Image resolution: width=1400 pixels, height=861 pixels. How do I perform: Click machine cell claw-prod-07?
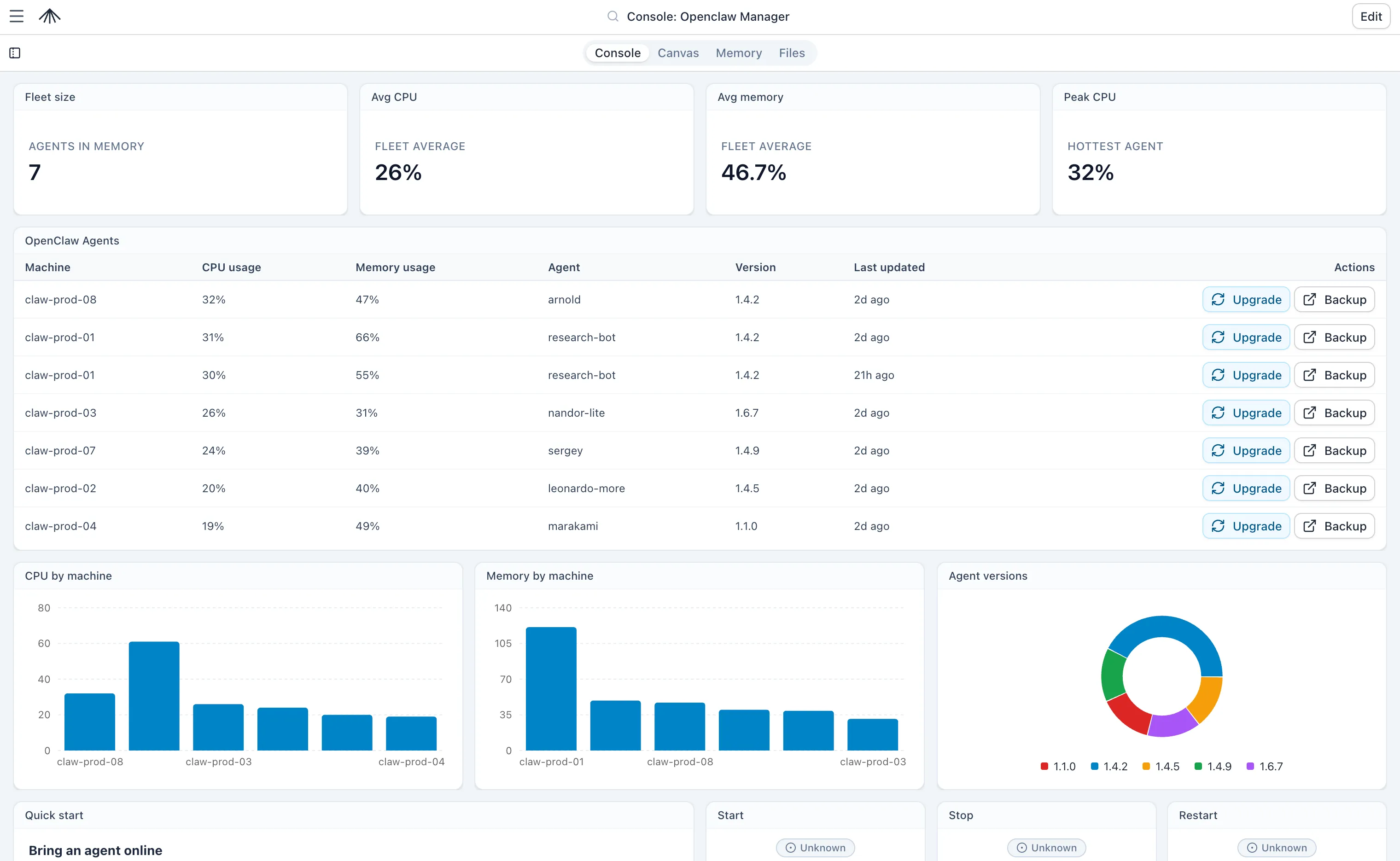pos(60,450)
